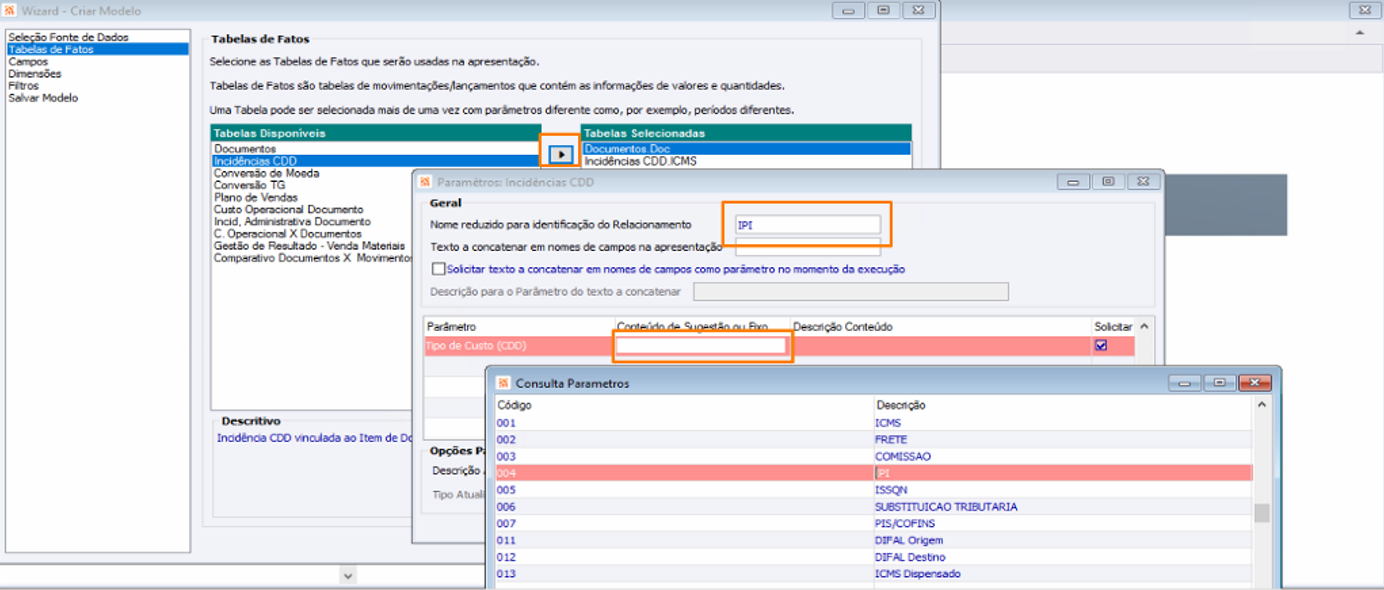Toggle Solicitar checkbox for Tipo de Custo
This screenshot has height=590, width=1384.
[1101, 345]
